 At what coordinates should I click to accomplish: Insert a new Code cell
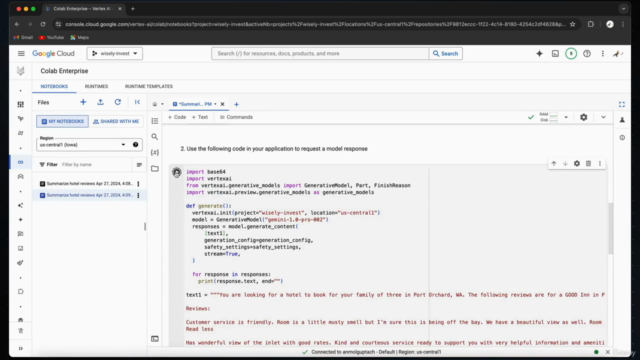click(x=177, y=117)
